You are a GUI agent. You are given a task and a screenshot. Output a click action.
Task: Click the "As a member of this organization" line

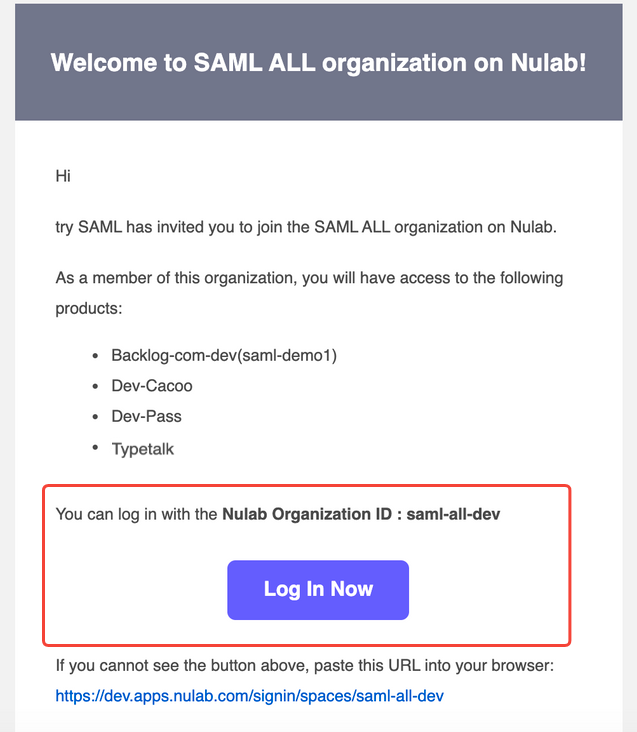[309, 278]
